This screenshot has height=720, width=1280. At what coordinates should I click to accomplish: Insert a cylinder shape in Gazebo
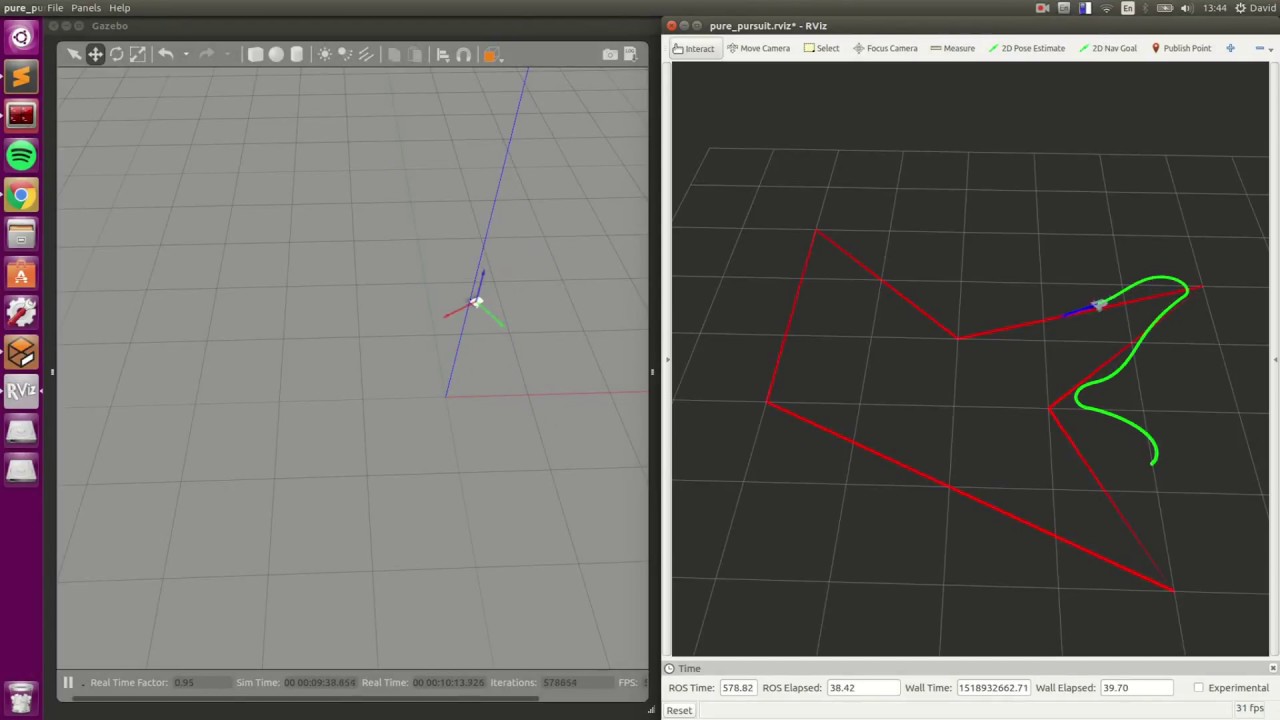coord(297,55)
